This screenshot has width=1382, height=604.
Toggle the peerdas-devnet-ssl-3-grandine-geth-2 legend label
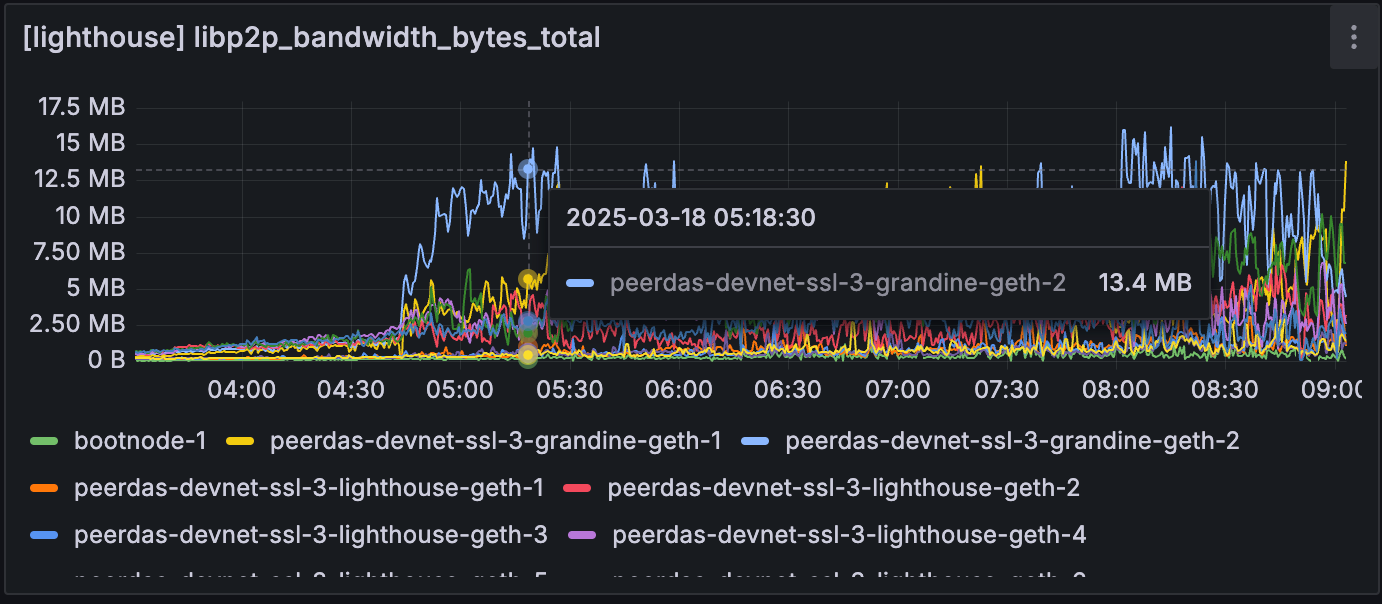(1012, 441)
